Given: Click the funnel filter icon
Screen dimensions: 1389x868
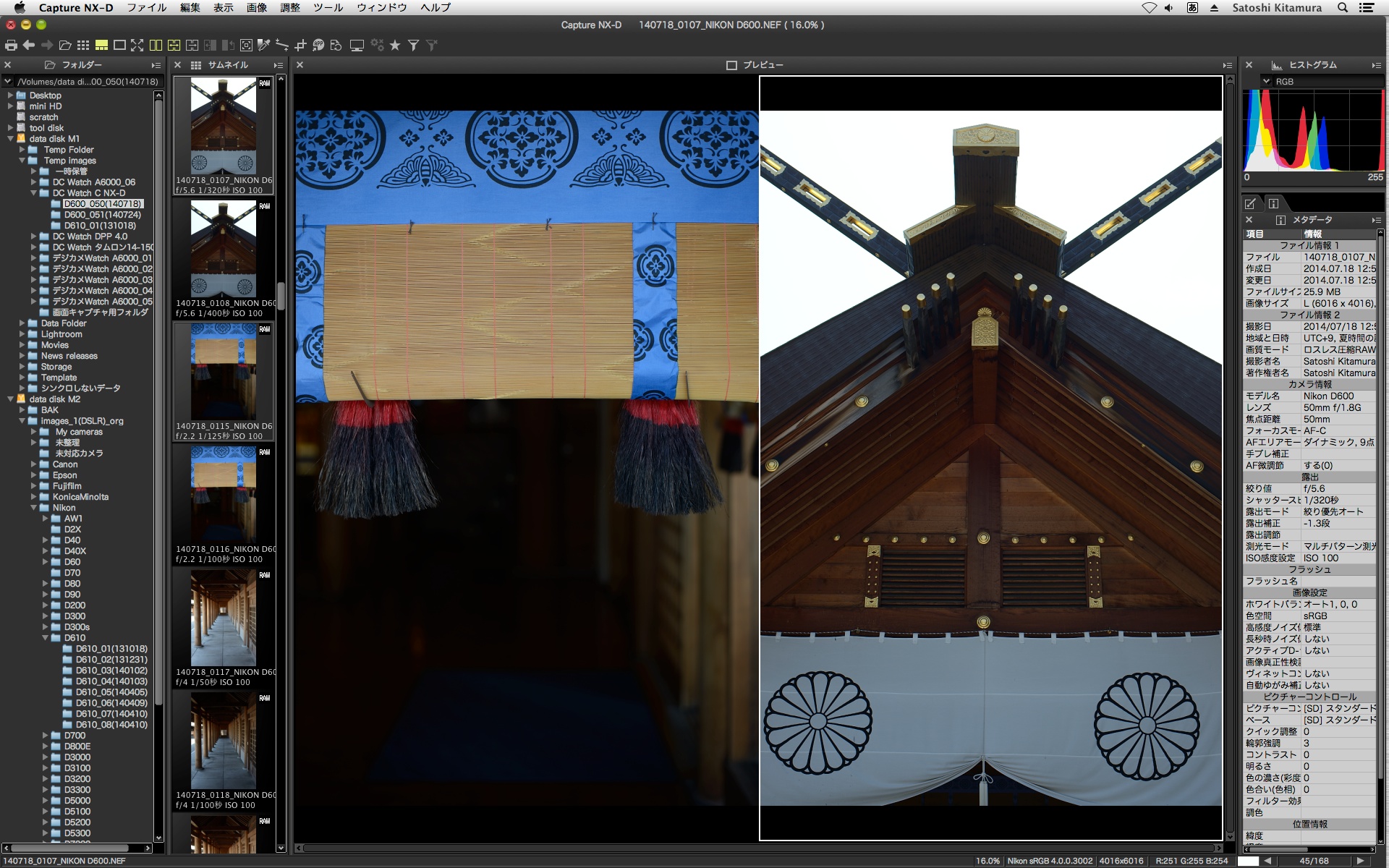Looking at the screenshot, I should pyautogui.click(x=413, y=45).
